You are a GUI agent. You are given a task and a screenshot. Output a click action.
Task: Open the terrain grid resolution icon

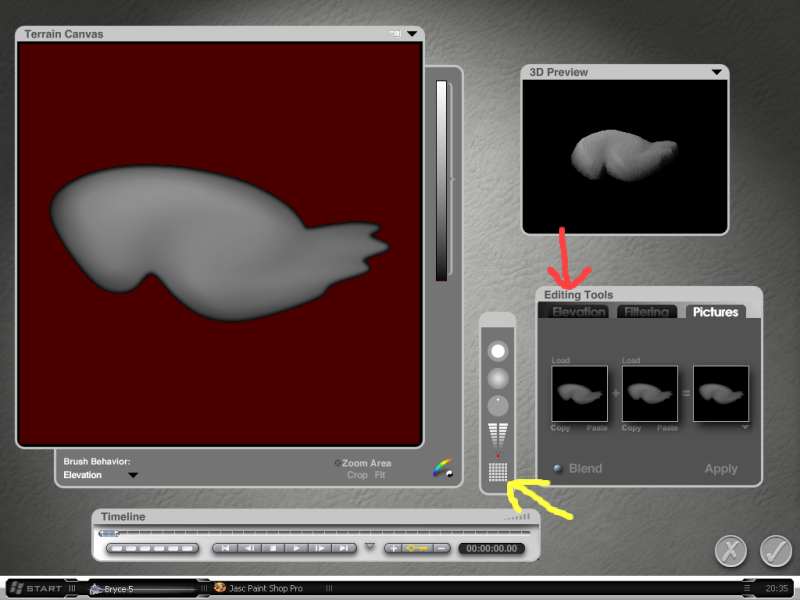click(497, 471)
